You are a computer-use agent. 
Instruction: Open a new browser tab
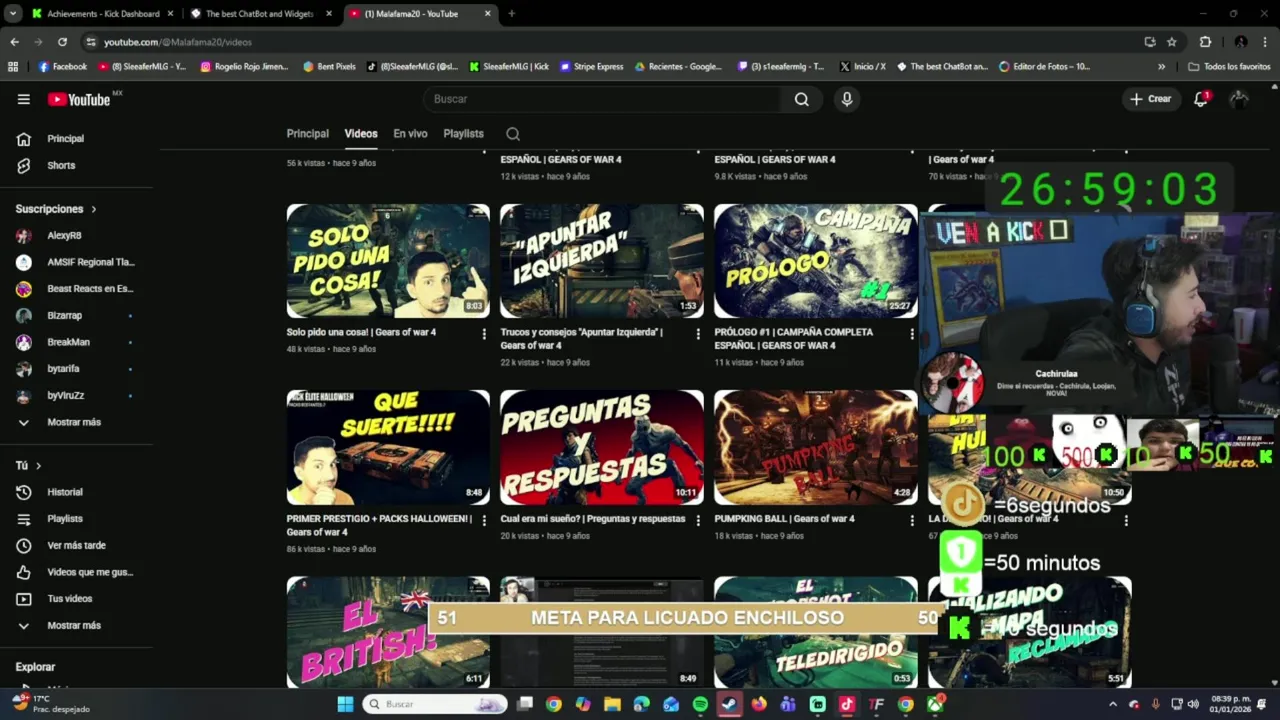[x=511, y=14]
